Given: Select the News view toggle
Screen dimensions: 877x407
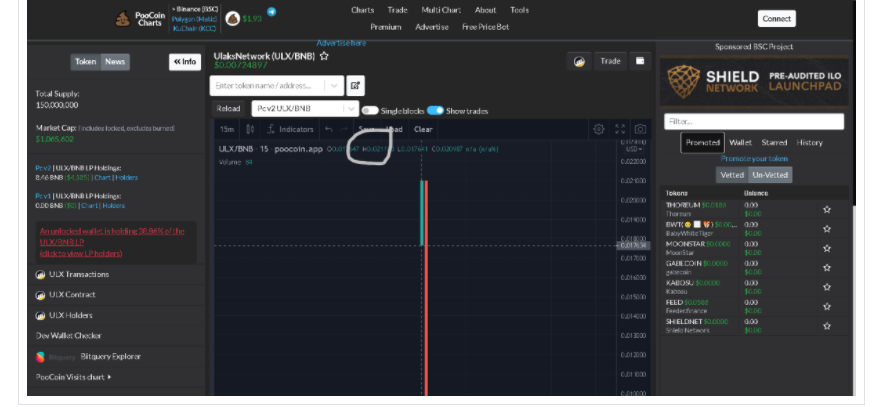Looking at the screenshot, I should pyautogui.click(x=115, y=62).
